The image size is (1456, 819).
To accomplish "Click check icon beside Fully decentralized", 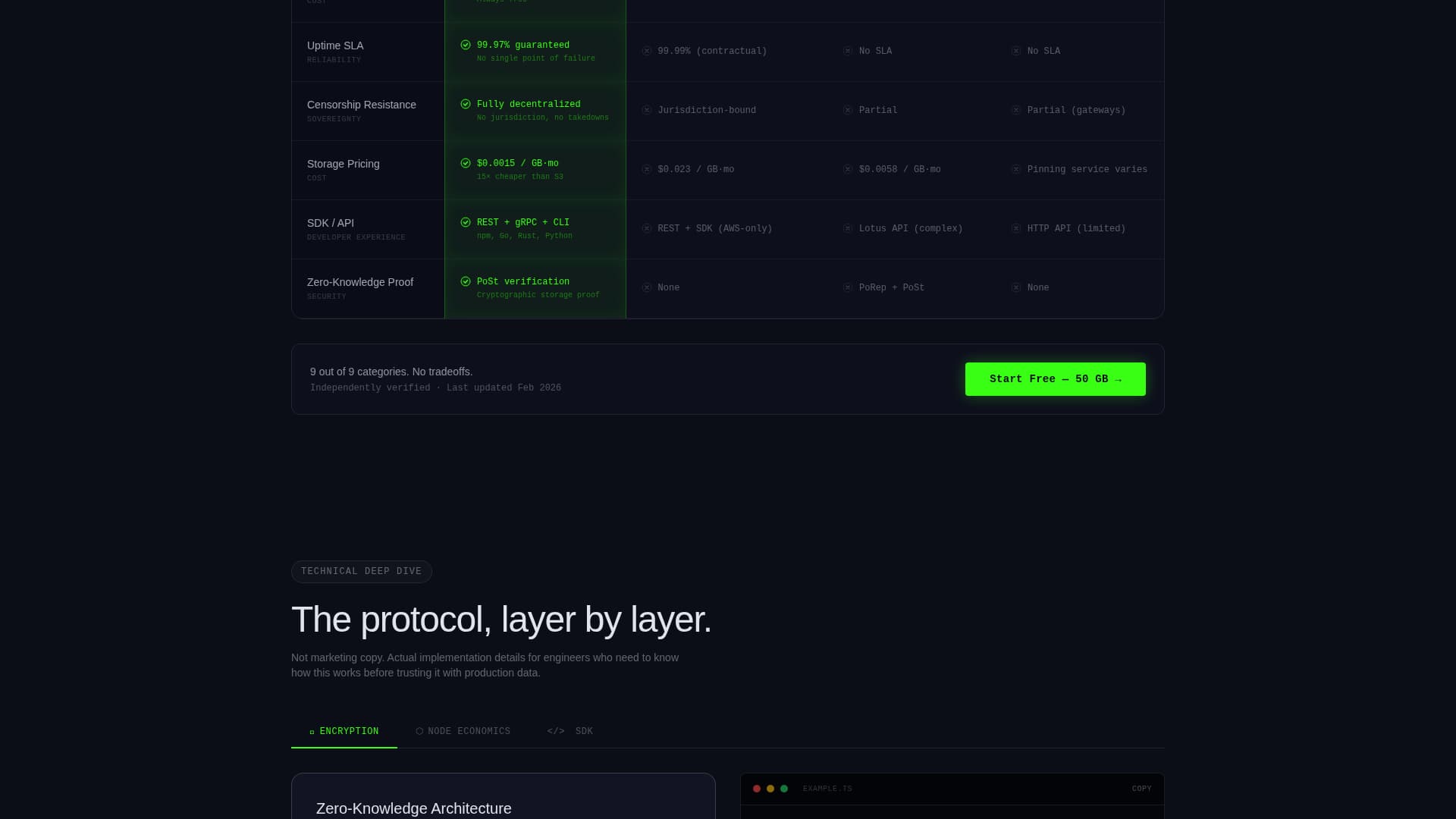I will pos(466,104).
